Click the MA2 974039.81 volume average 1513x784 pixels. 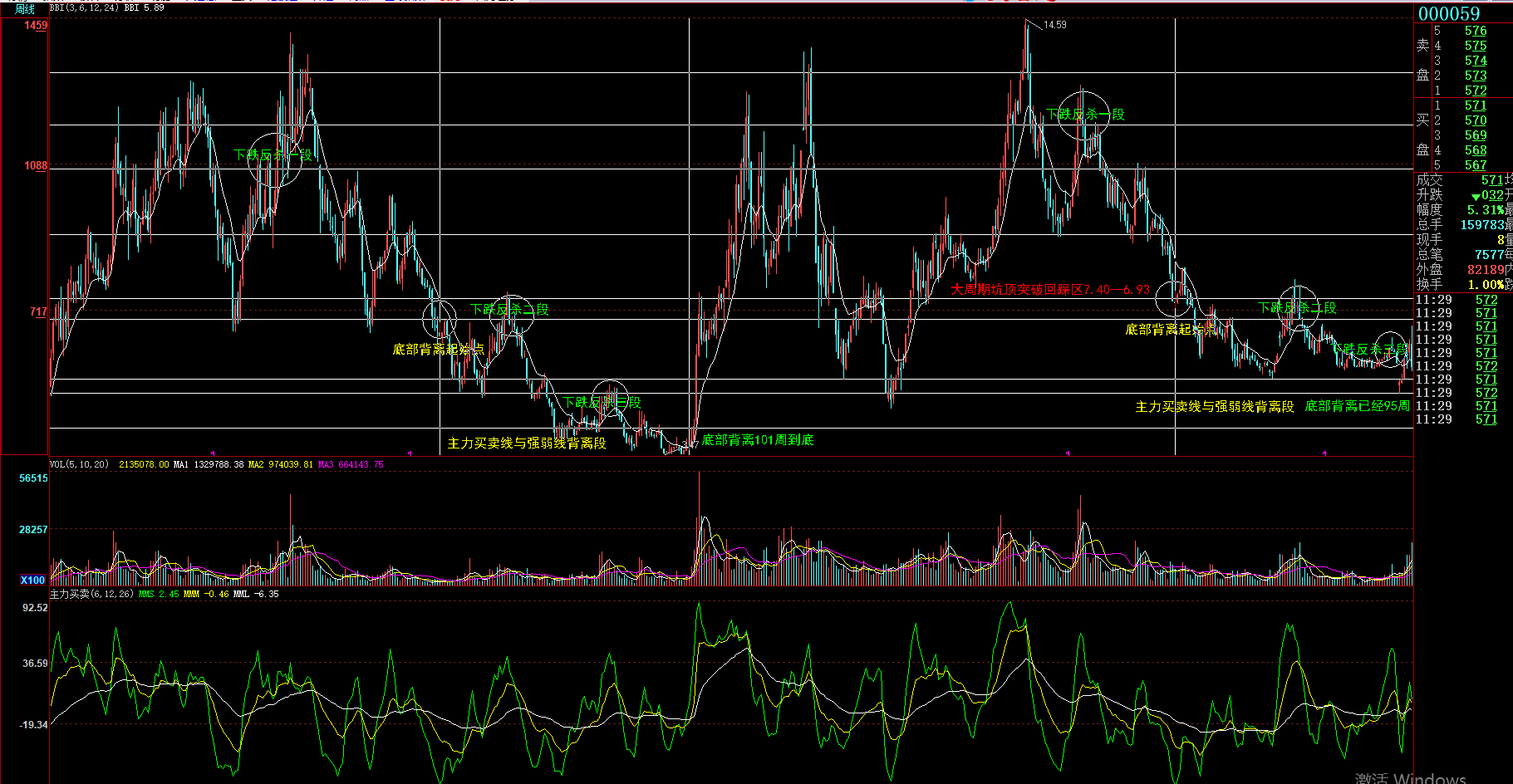(x=281, y=465)
